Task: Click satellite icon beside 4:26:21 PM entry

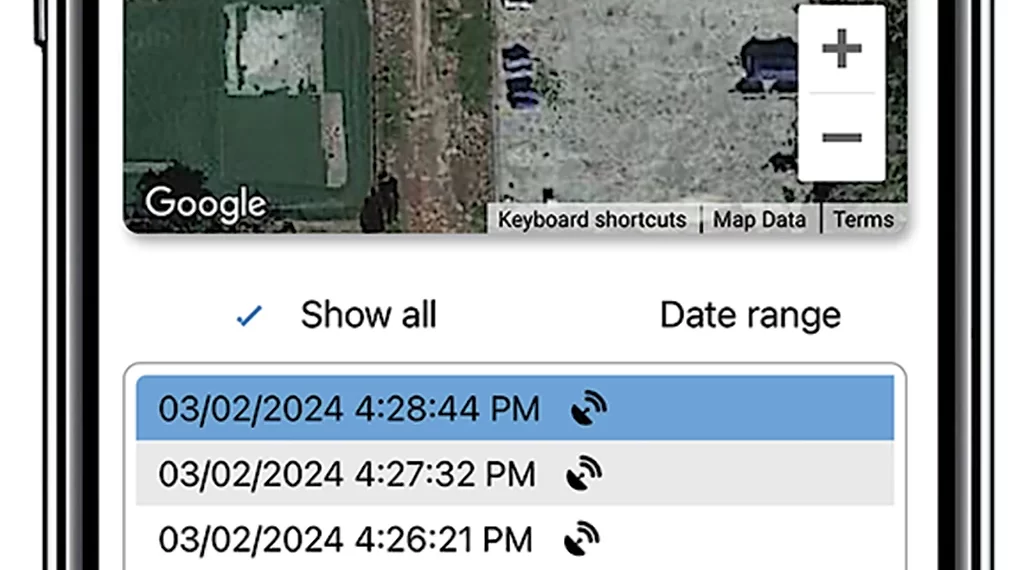Action: pyautogui.click(x=581, y=539)
